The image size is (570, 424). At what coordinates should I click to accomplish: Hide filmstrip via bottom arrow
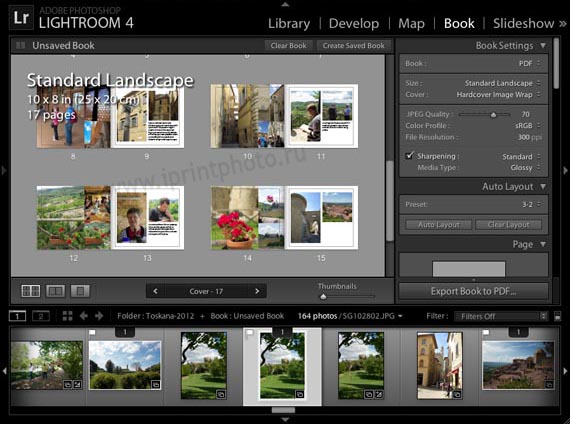coord(285,419)
